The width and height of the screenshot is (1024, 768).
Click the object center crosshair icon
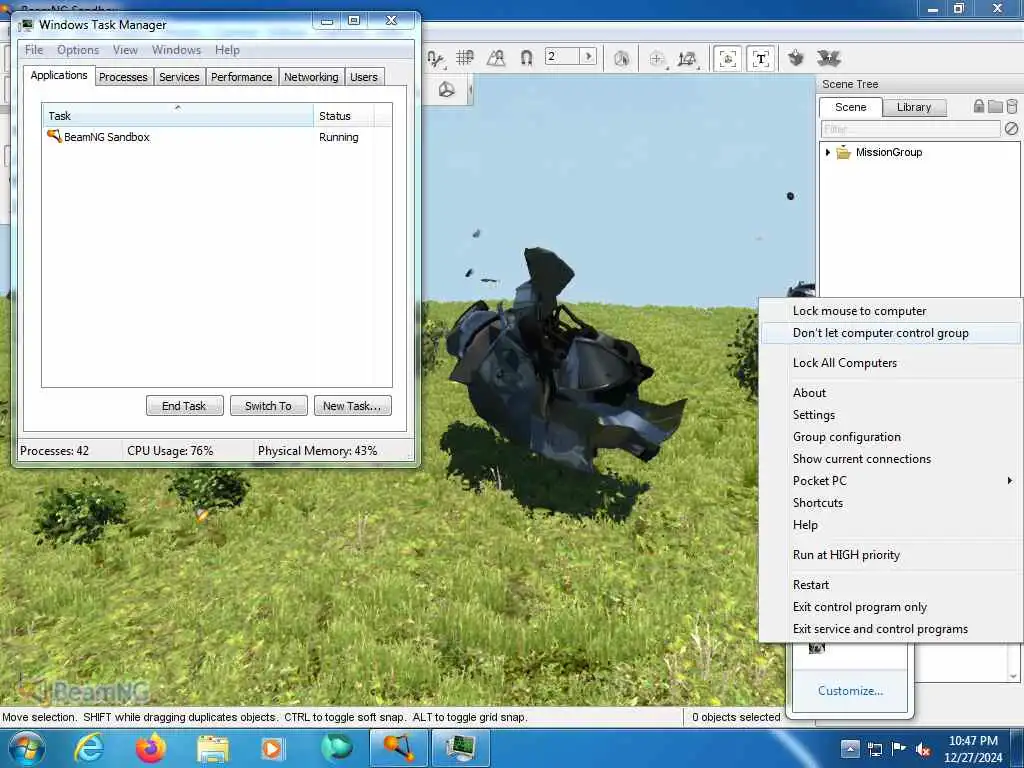(x=656, y=59)
